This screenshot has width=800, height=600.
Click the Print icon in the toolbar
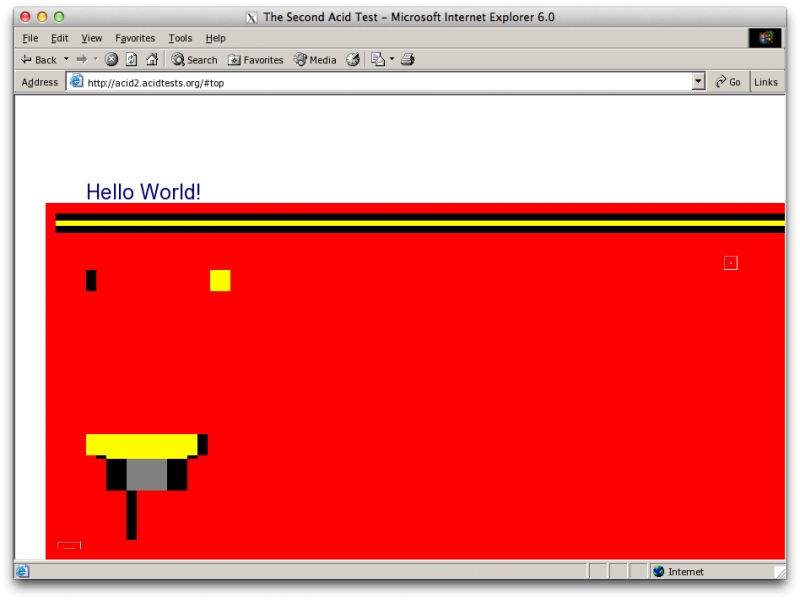pos(408,60)
